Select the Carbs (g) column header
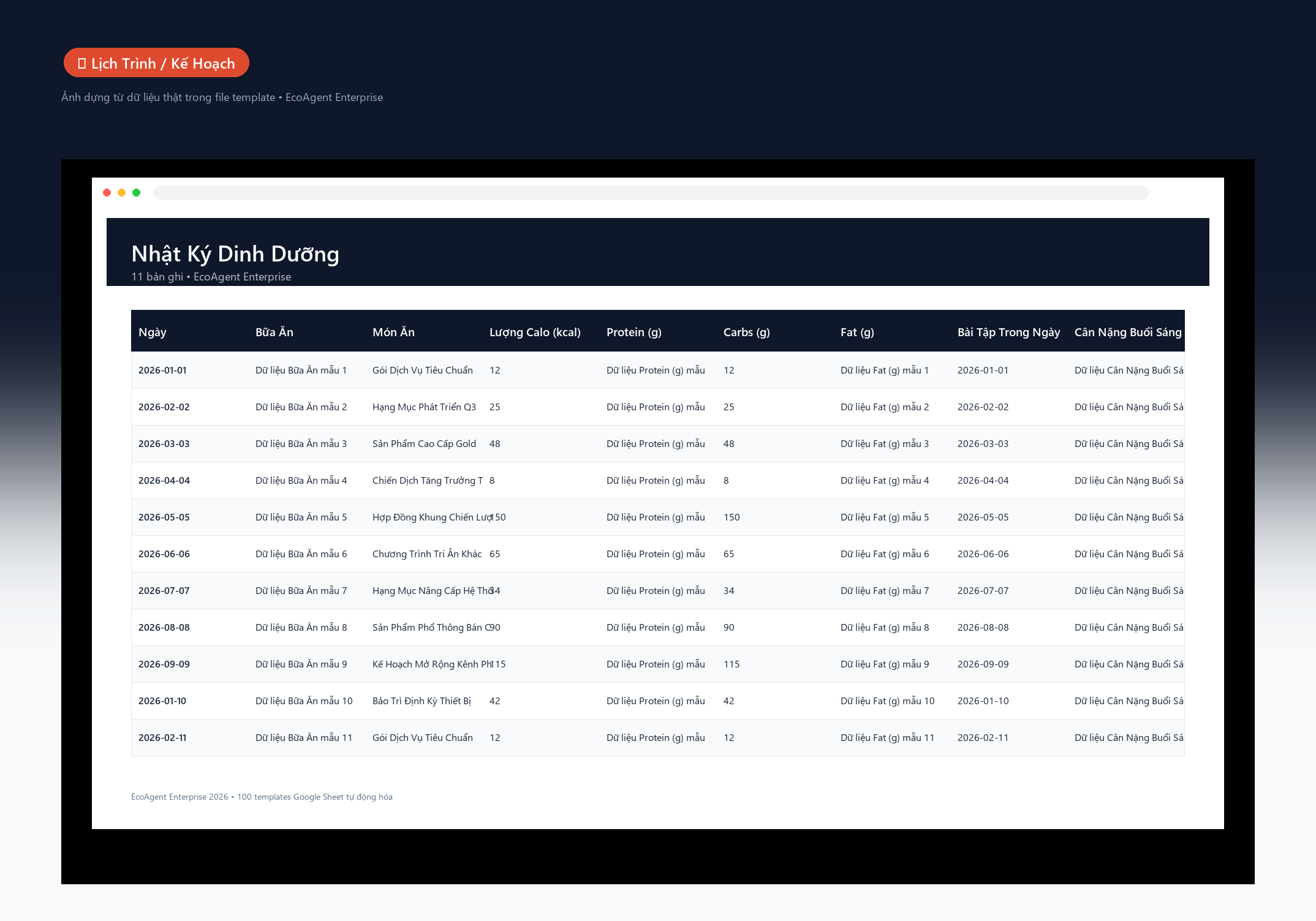 [x=747, y=332]
